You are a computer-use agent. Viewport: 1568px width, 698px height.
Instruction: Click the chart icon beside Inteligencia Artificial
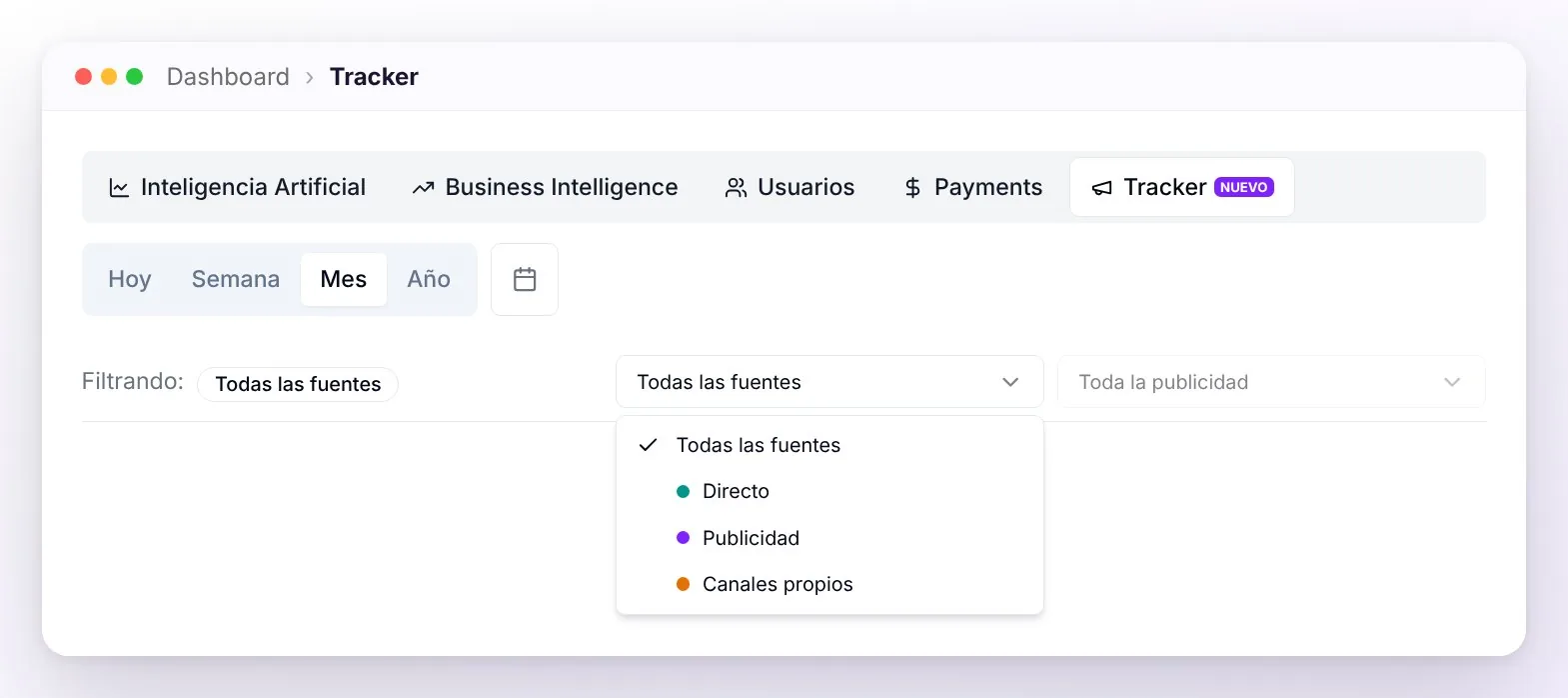[119, 188]
